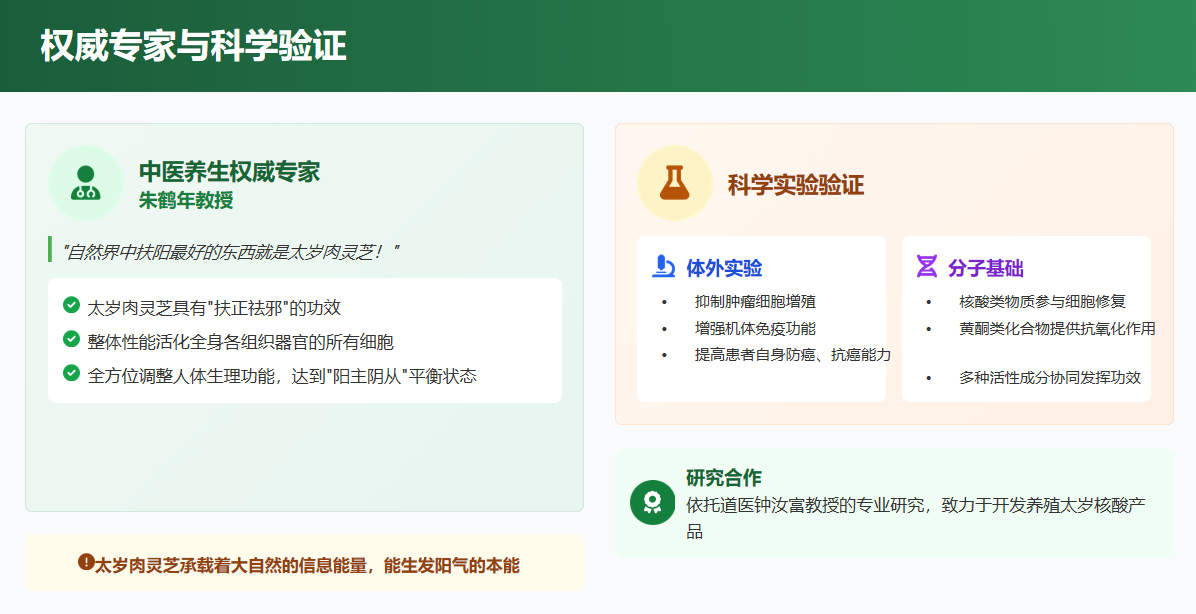Viewport: 1196px width, 614px height.
Task: Click the name 朱鹤年教授
Action: pyautogui.click(x=186, y=200)
